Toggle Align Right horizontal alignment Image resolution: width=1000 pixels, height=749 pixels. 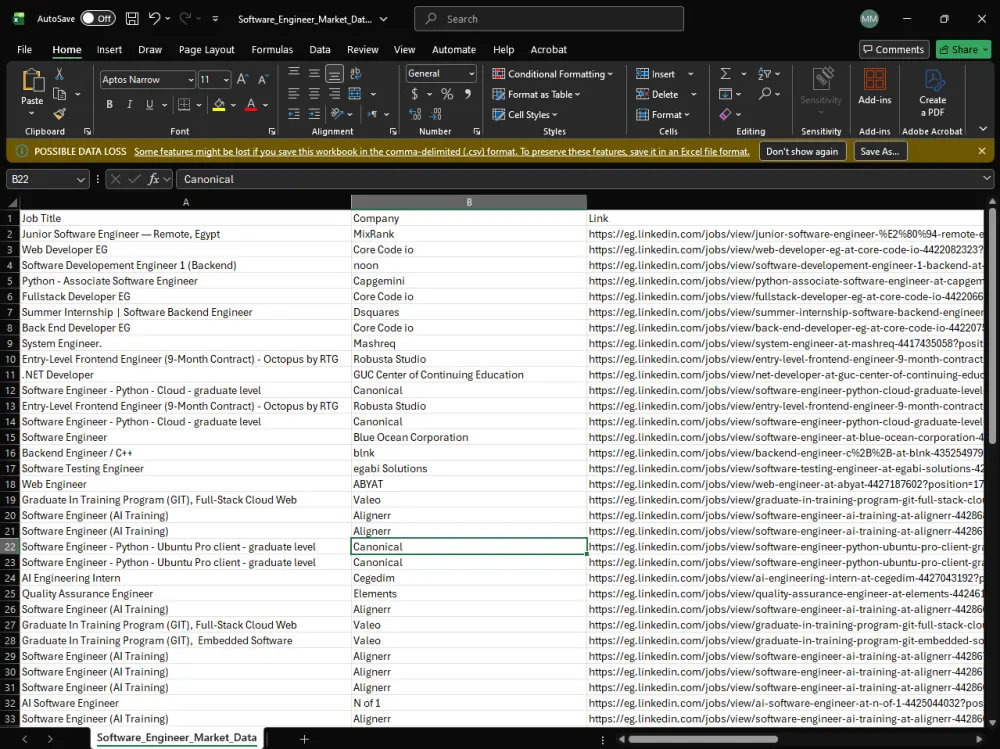(334, 94)
